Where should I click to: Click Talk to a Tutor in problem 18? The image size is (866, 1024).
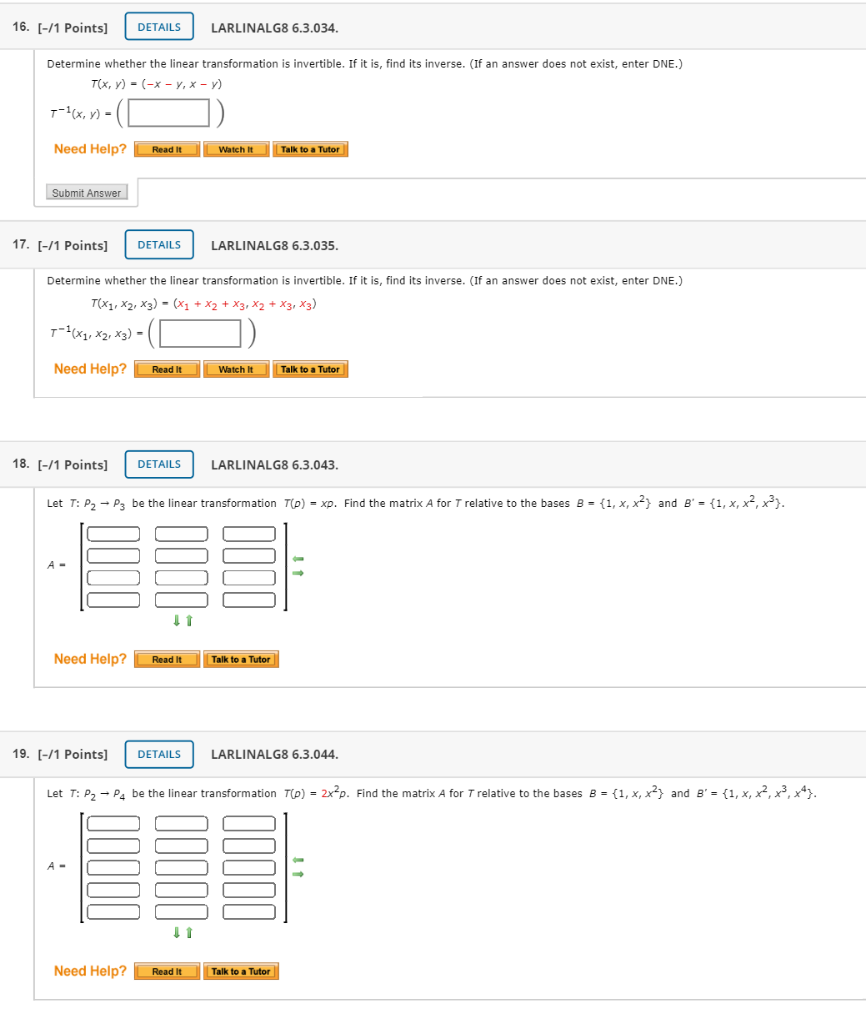click(x=240, y=659)
